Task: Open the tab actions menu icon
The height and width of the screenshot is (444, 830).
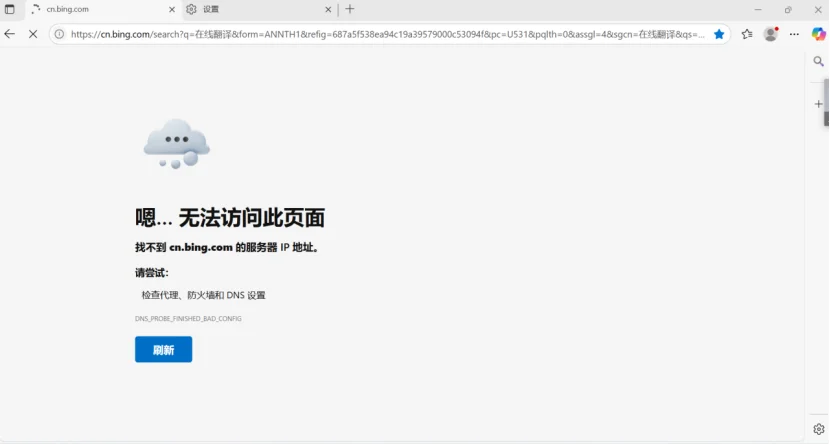Action: 10,9
